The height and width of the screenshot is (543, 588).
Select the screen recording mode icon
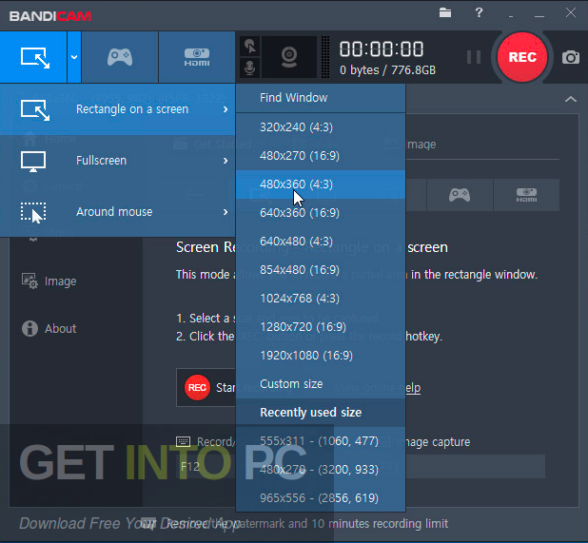pos(34,57)
